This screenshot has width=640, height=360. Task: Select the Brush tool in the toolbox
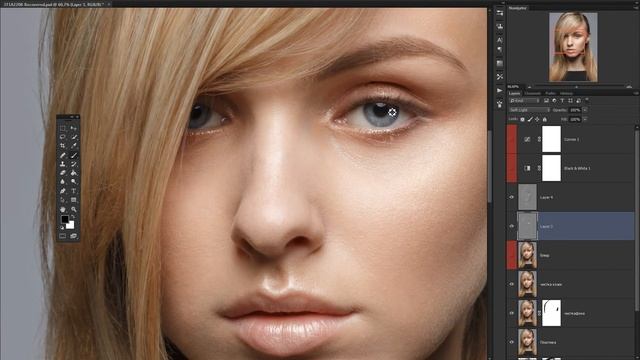74,155
